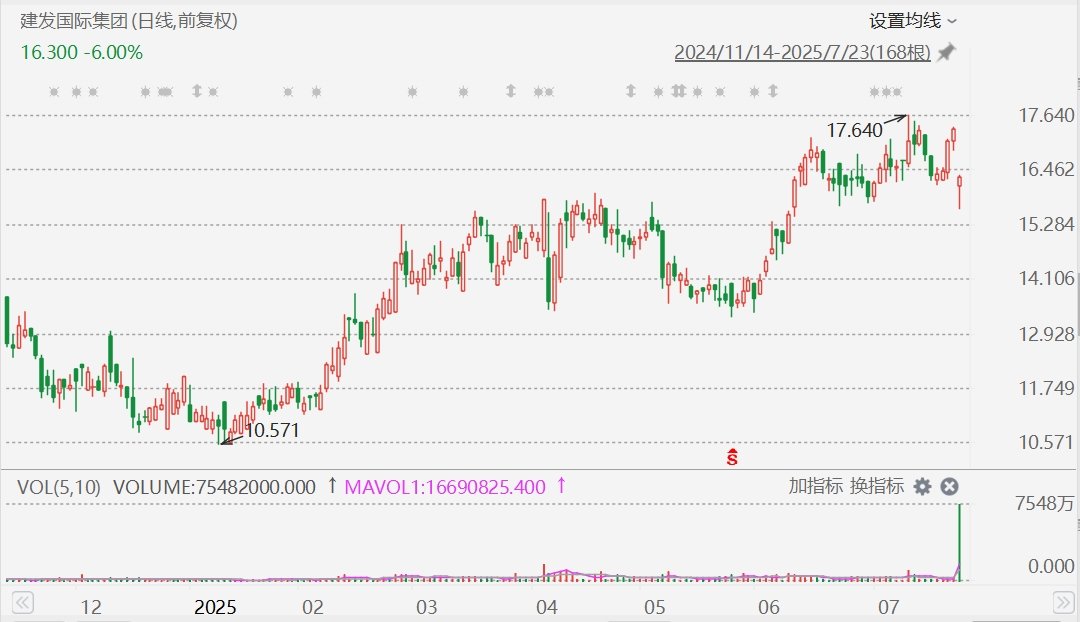Click the 17.640 high price annotation
Viewport: 1080px width, 622px height.
pos(854,130)
